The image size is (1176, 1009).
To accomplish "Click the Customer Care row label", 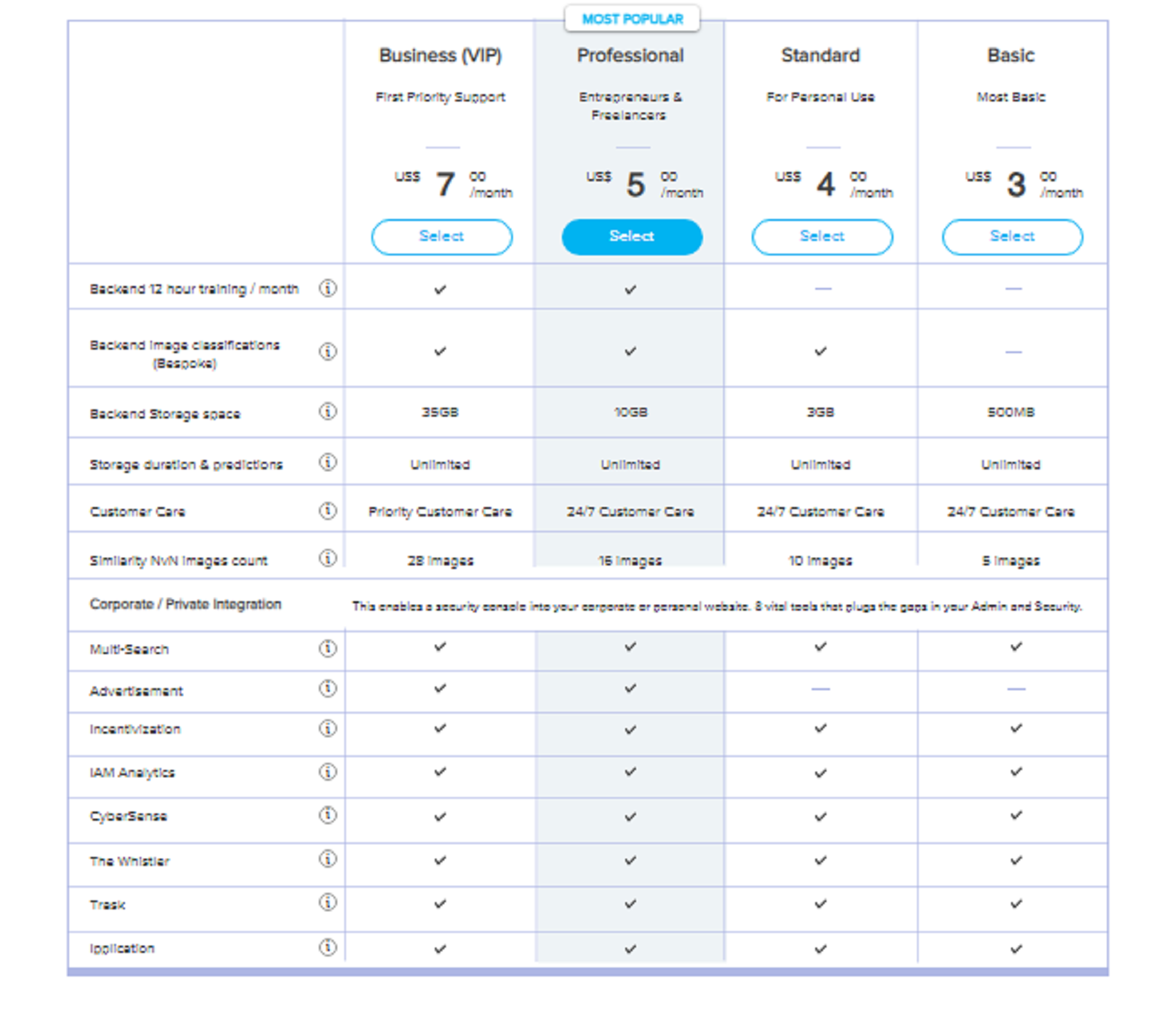I will [137, 512].
